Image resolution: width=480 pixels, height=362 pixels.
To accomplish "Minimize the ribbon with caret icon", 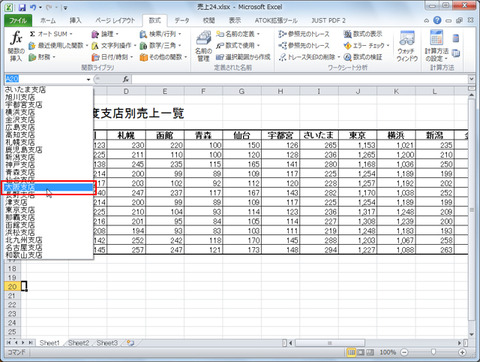I will [426, 21].
